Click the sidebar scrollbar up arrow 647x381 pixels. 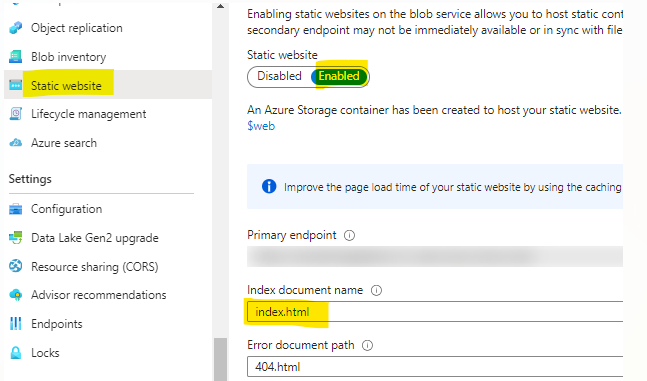tap(220, 6)
